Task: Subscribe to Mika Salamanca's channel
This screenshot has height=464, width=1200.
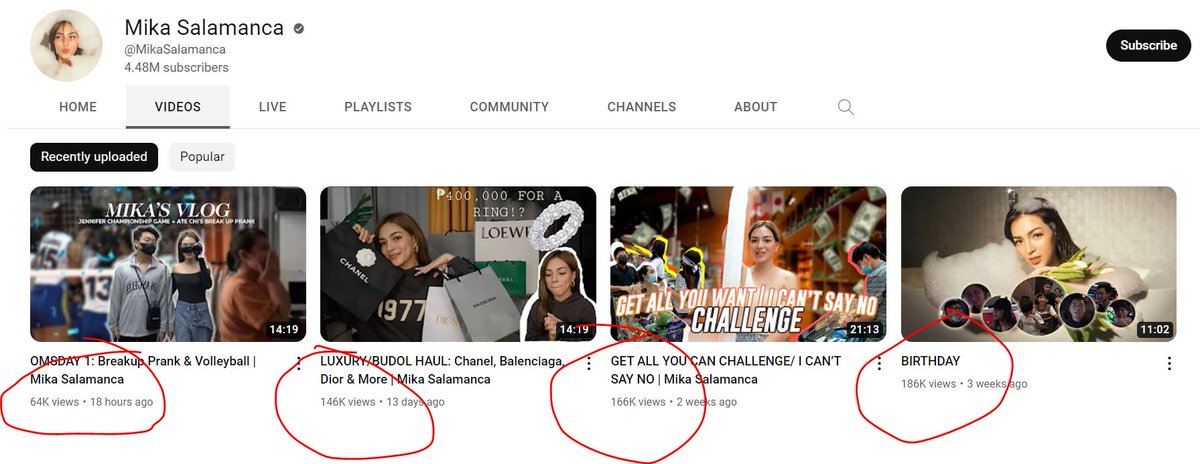Action: click(x=1148, y=45)
